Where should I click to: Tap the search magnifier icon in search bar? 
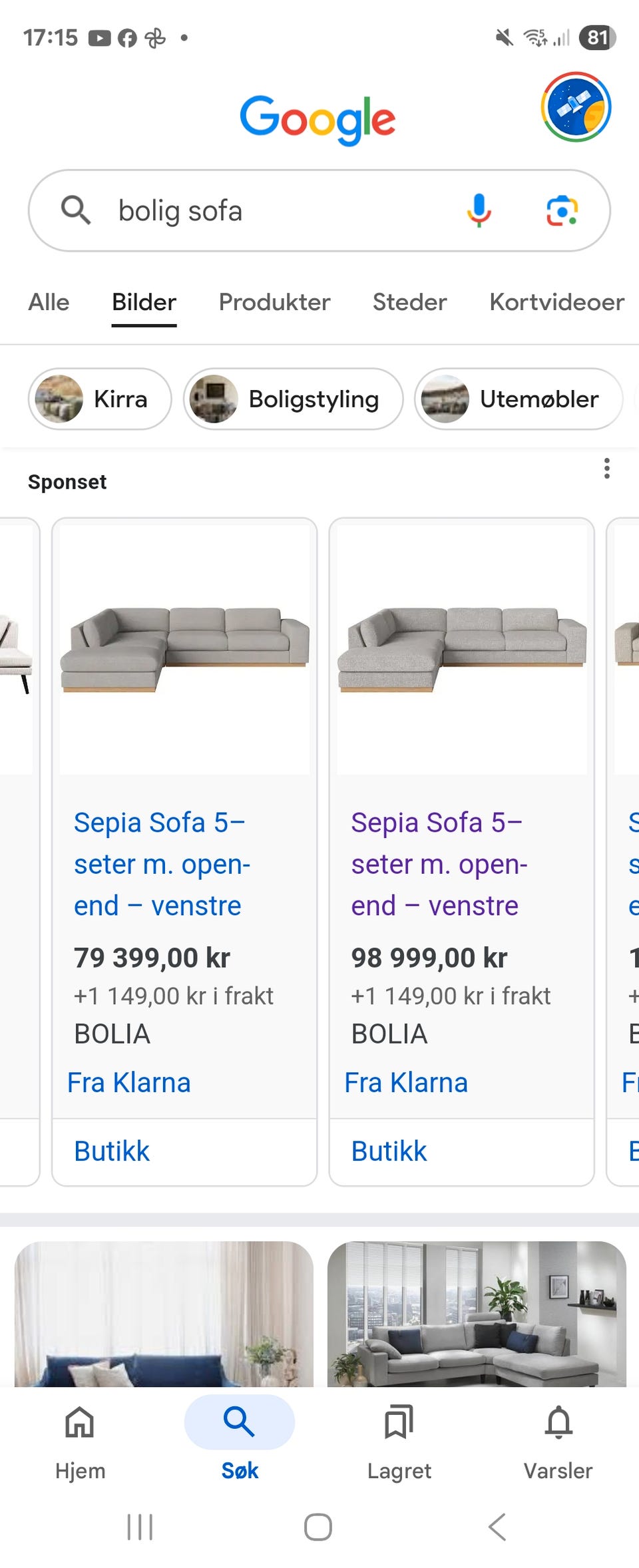[x=76, y=210]
